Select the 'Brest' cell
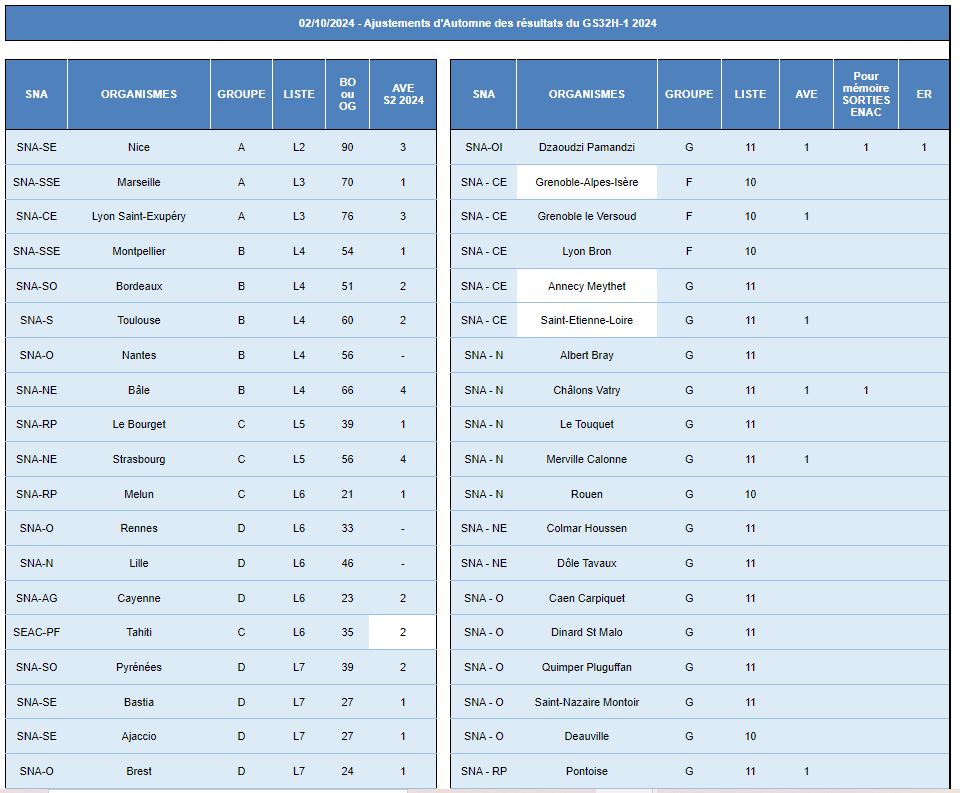Screen dimensions: 960x793 (139, 772)
